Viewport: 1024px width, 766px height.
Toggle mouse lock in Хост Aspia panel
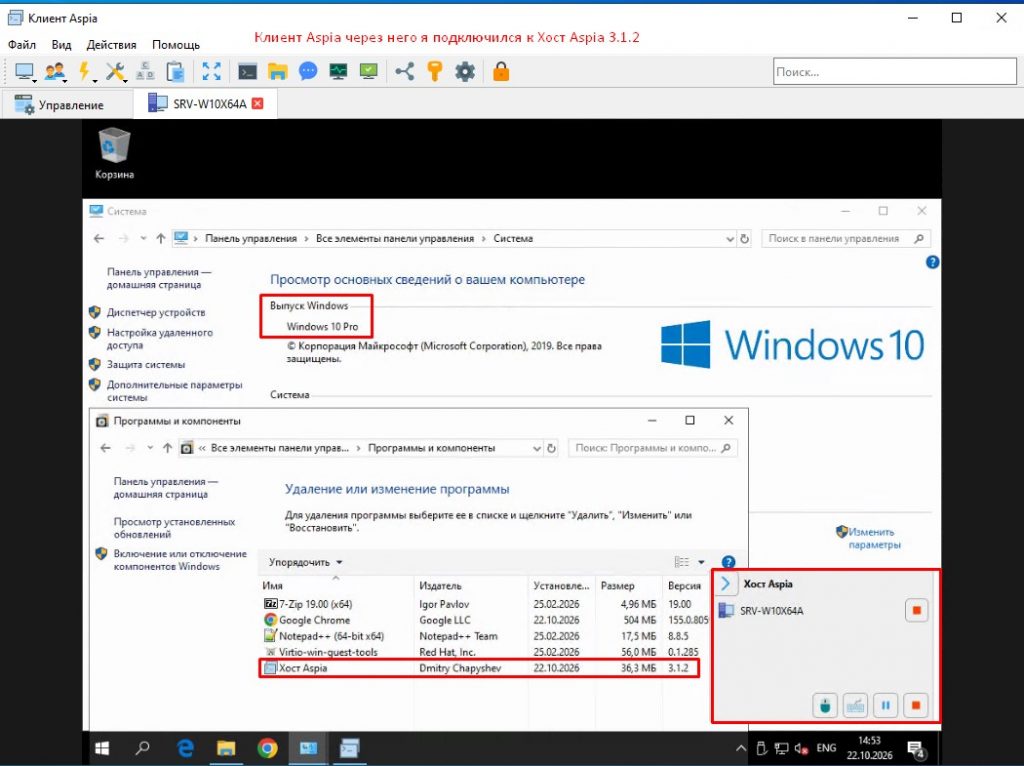click(x=825, y=705)
